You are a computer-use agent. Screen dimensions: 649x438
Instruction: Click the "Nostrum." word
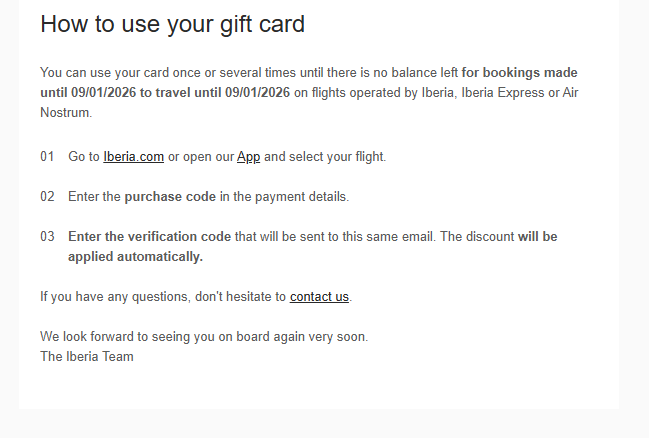[x=66, y=113]
